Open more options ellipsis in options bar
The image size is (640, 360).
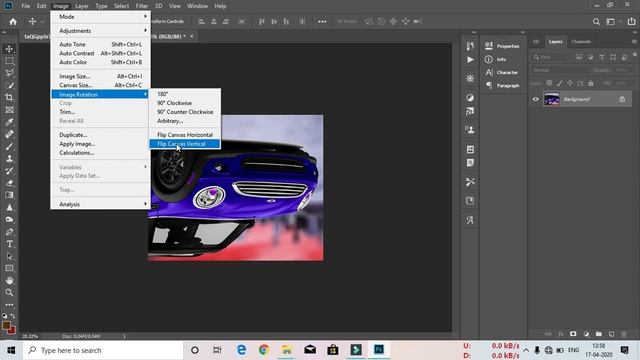322,22
